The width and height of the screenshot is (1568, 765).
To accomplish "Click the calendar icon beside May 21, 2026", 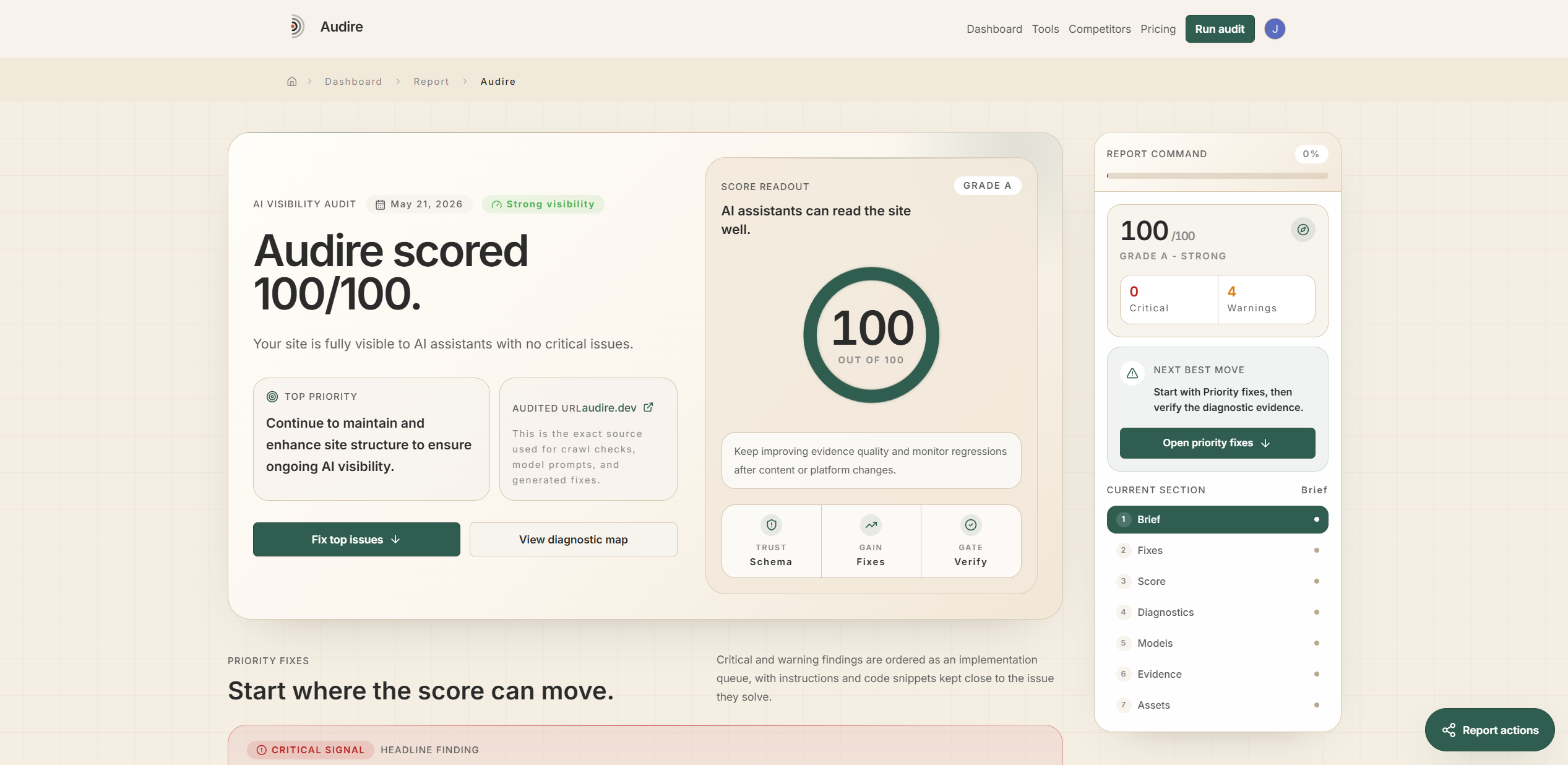I will tap(381, 205).
